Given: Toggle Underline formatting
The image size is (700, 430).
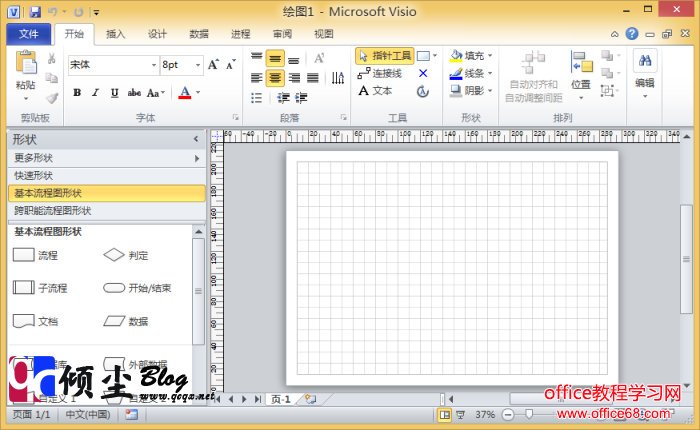Looking at the screenshot, I should click(114, 92).
